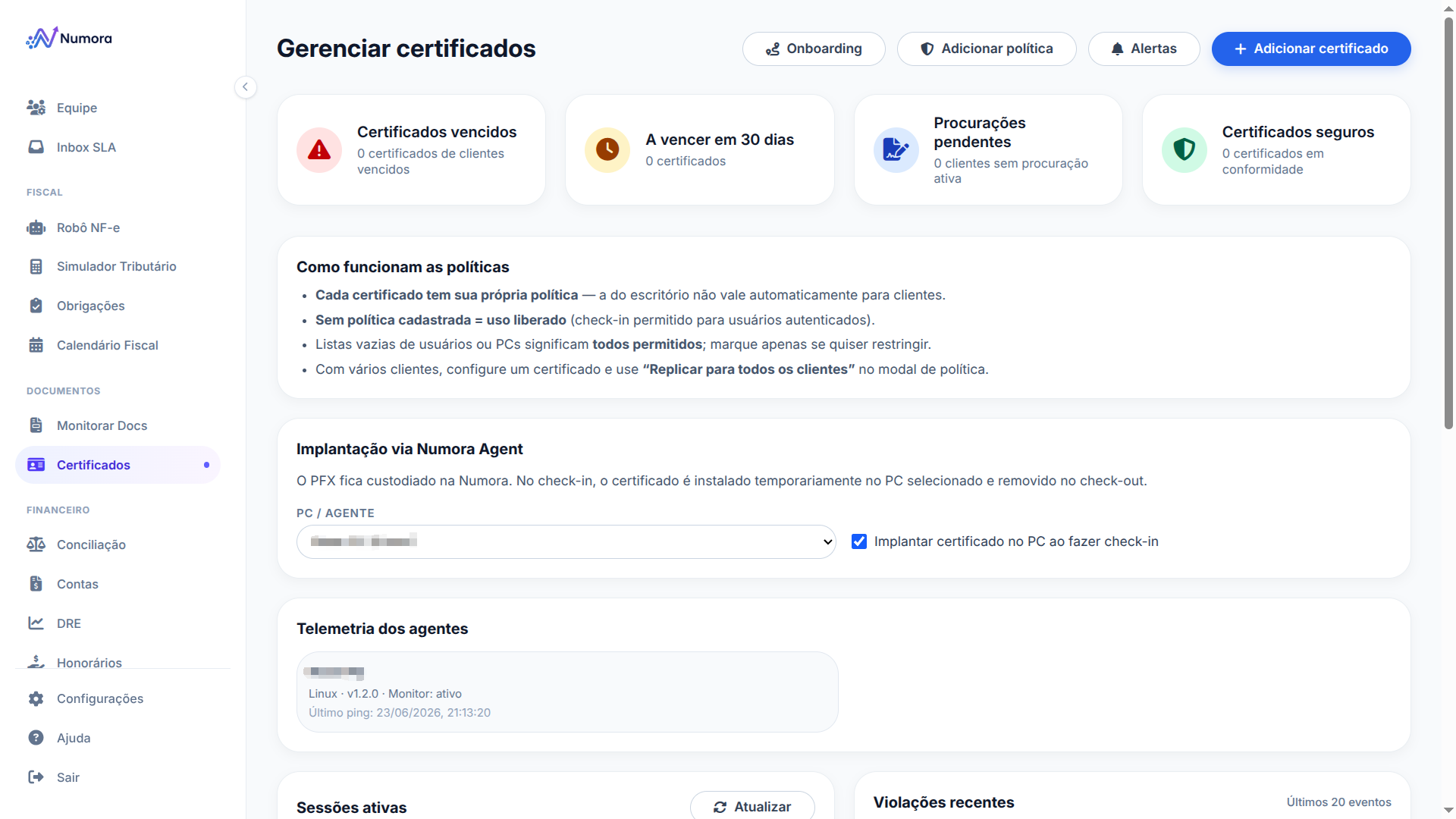Click the red warning triangle icon
Screen dimensions: 1456x819
[x=319, y=149]
